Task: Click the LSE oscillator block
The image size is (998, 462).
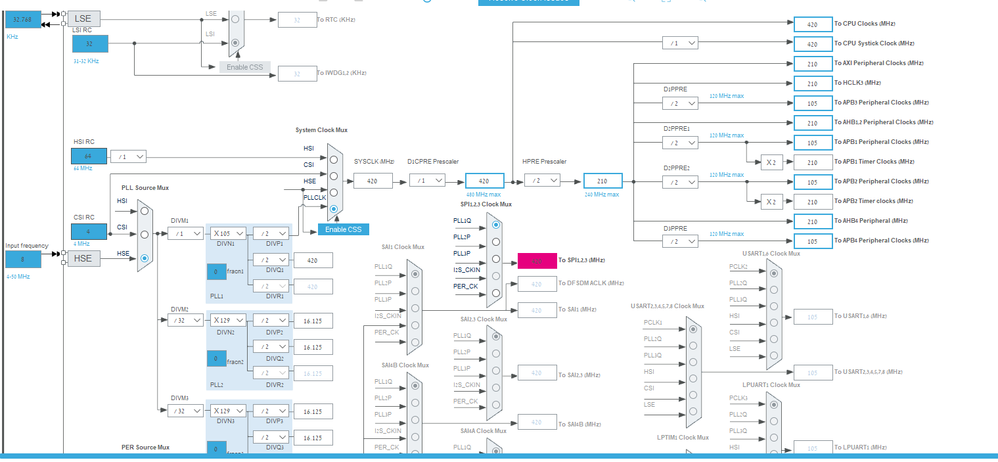Action: pyautogui.click(x=83, y=19)
